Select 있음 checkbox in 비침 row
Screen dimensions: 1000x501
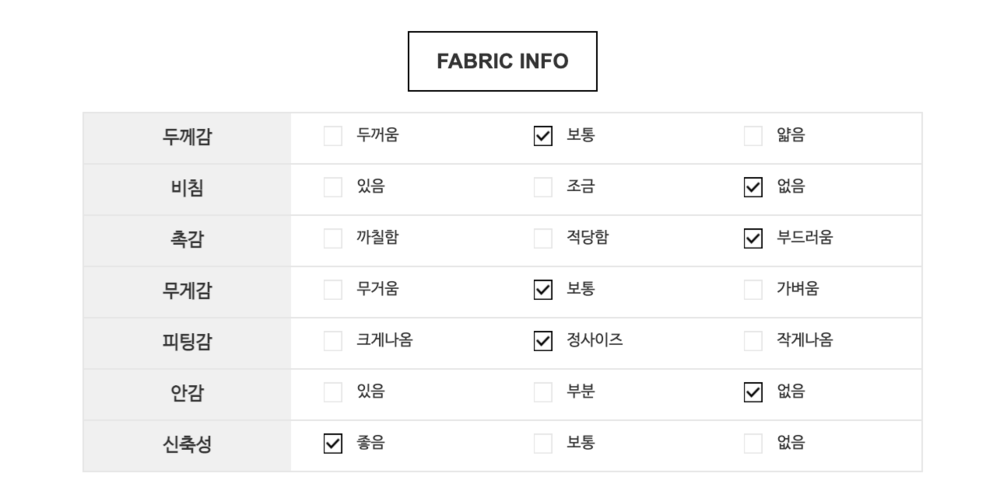pyautogui.click(x=333, y=187)
